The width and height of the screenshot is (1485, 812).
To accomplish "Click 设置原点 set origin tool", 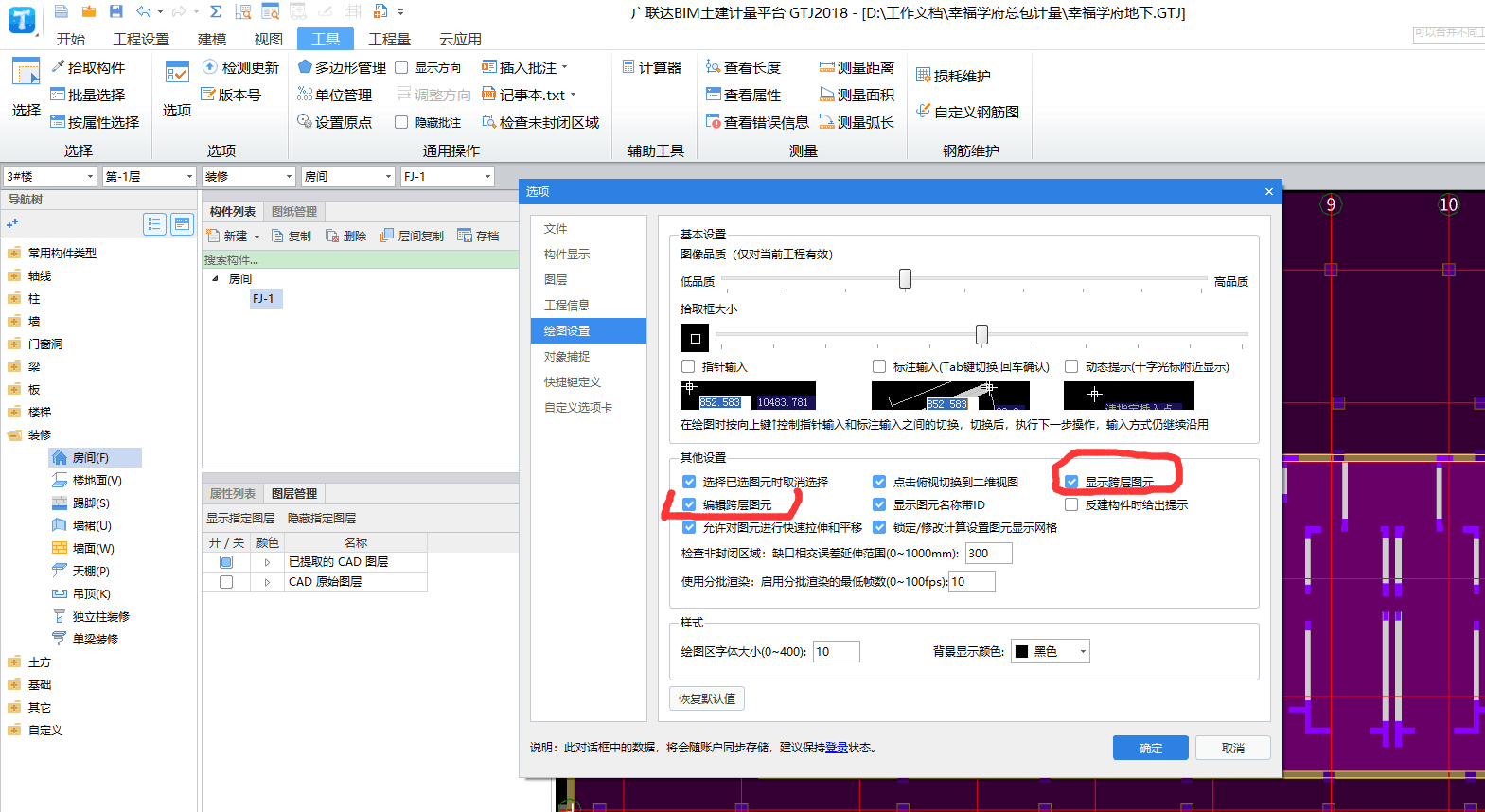I will click(x=335, y=122).
